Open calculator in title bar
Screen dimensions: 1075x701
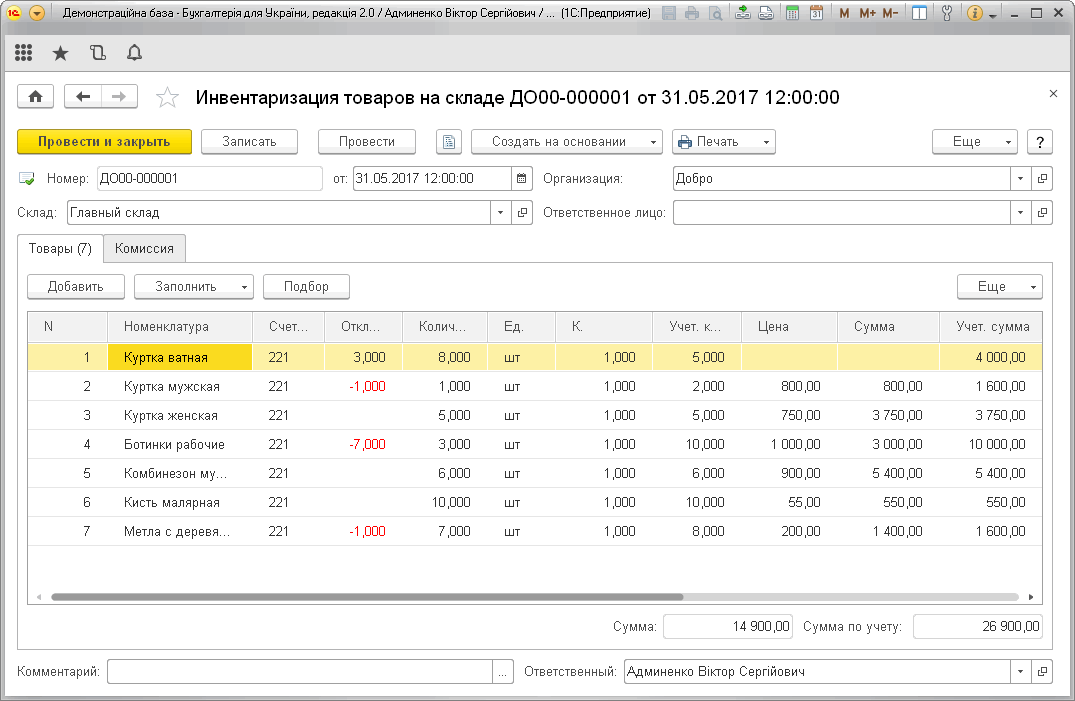pos(792,14)
